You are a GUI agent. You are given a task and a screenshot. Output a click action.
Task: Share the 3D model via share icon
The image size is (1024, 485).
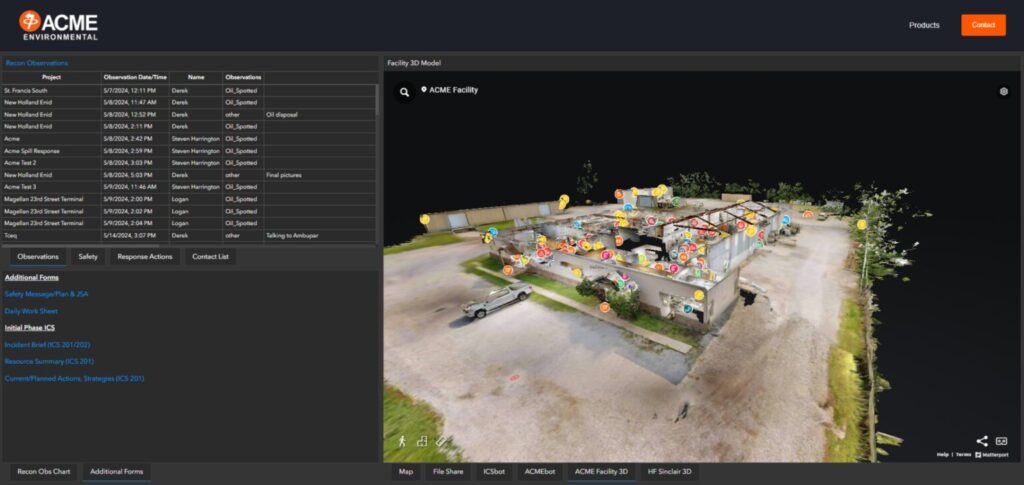[x=982, y=441]
